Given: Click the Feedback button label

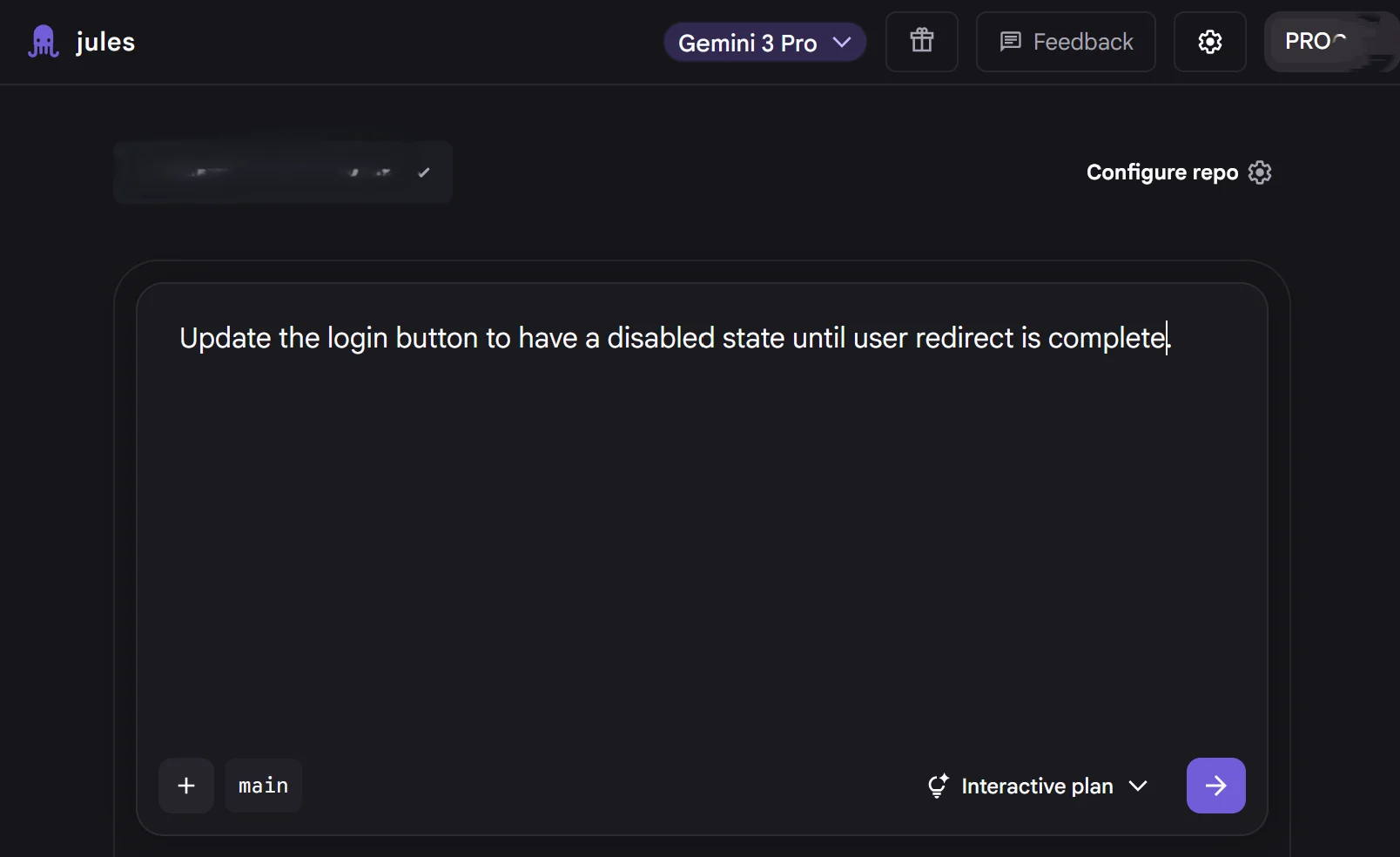Looking at the screenshot, I should click(x=1082, y=42).
